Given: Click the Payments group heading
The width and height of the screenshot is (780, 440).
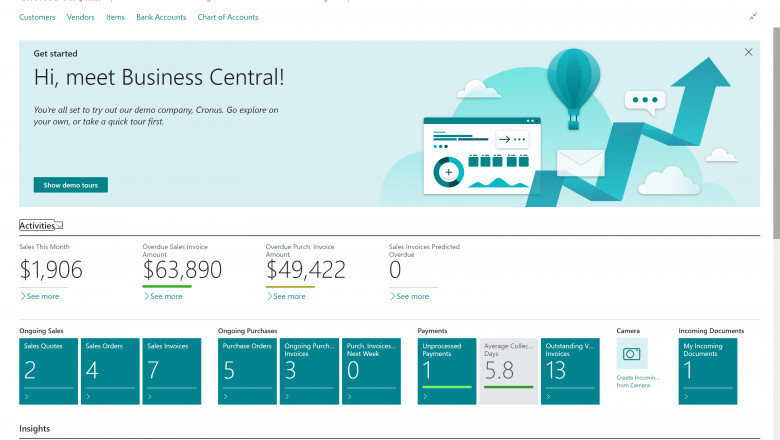Looking at the screenshot, I should click(x=432, y=331).
